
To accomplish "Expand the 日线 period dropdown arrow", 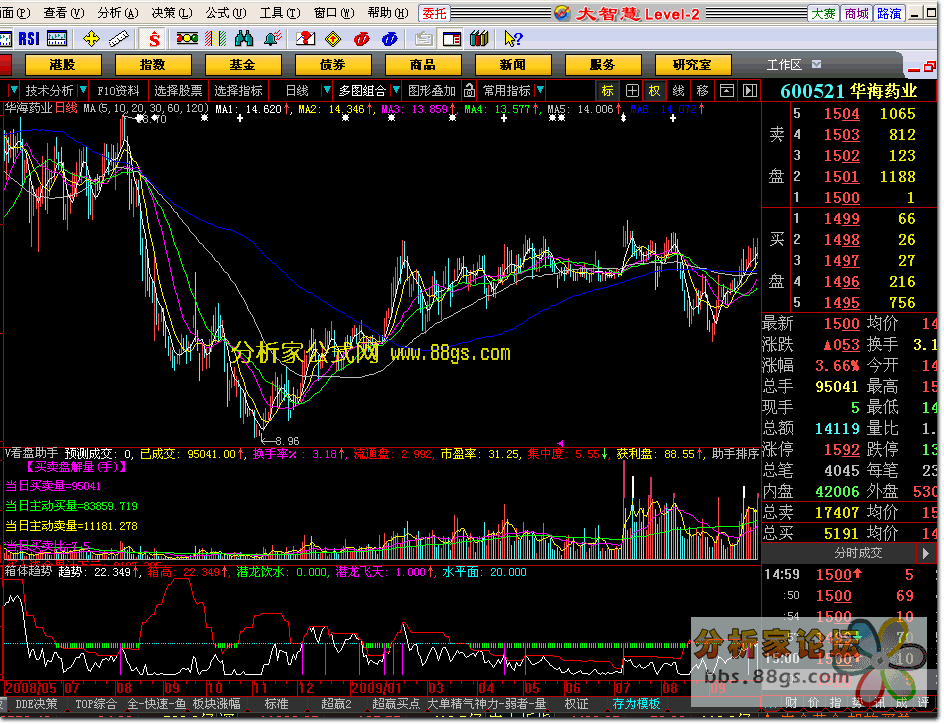I will point(326,90).
